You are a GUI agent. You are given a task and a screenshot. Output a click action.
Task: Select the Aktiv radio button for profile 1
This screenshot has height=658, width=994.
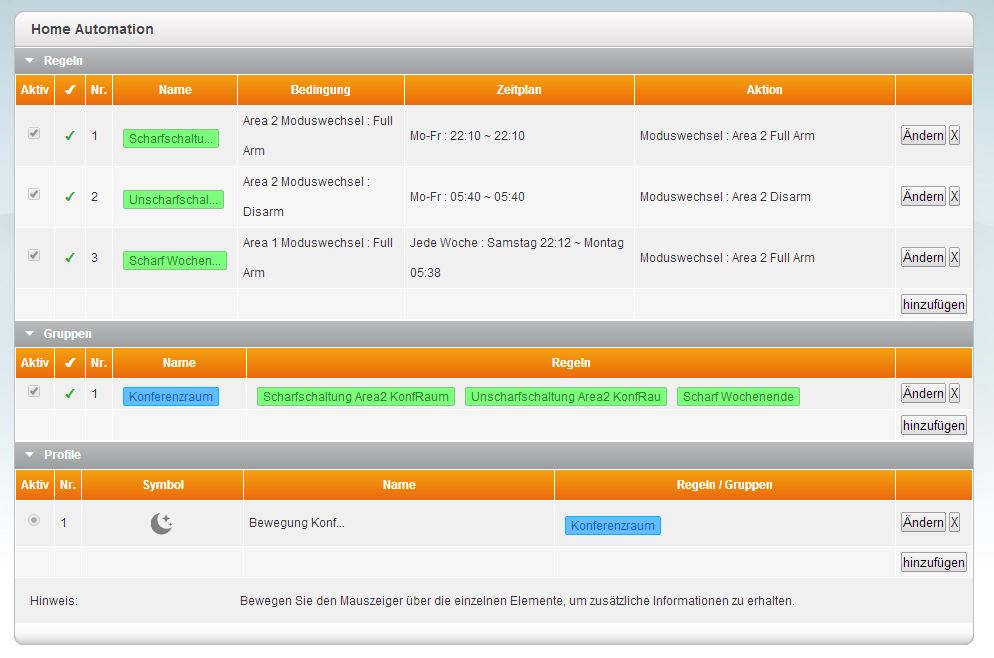[34, 520]
